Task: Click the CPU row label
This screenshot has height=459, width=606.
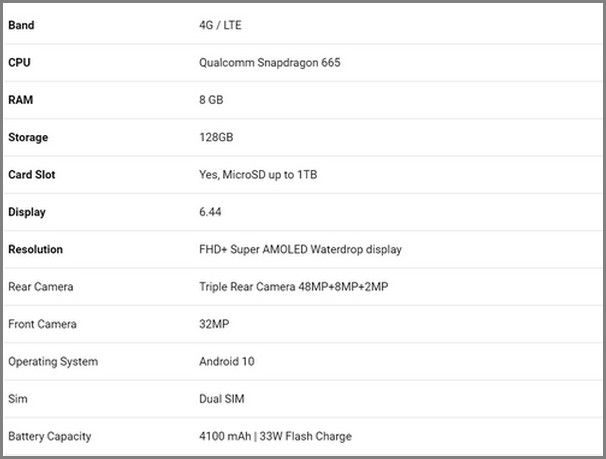Action: click(19, 62)
